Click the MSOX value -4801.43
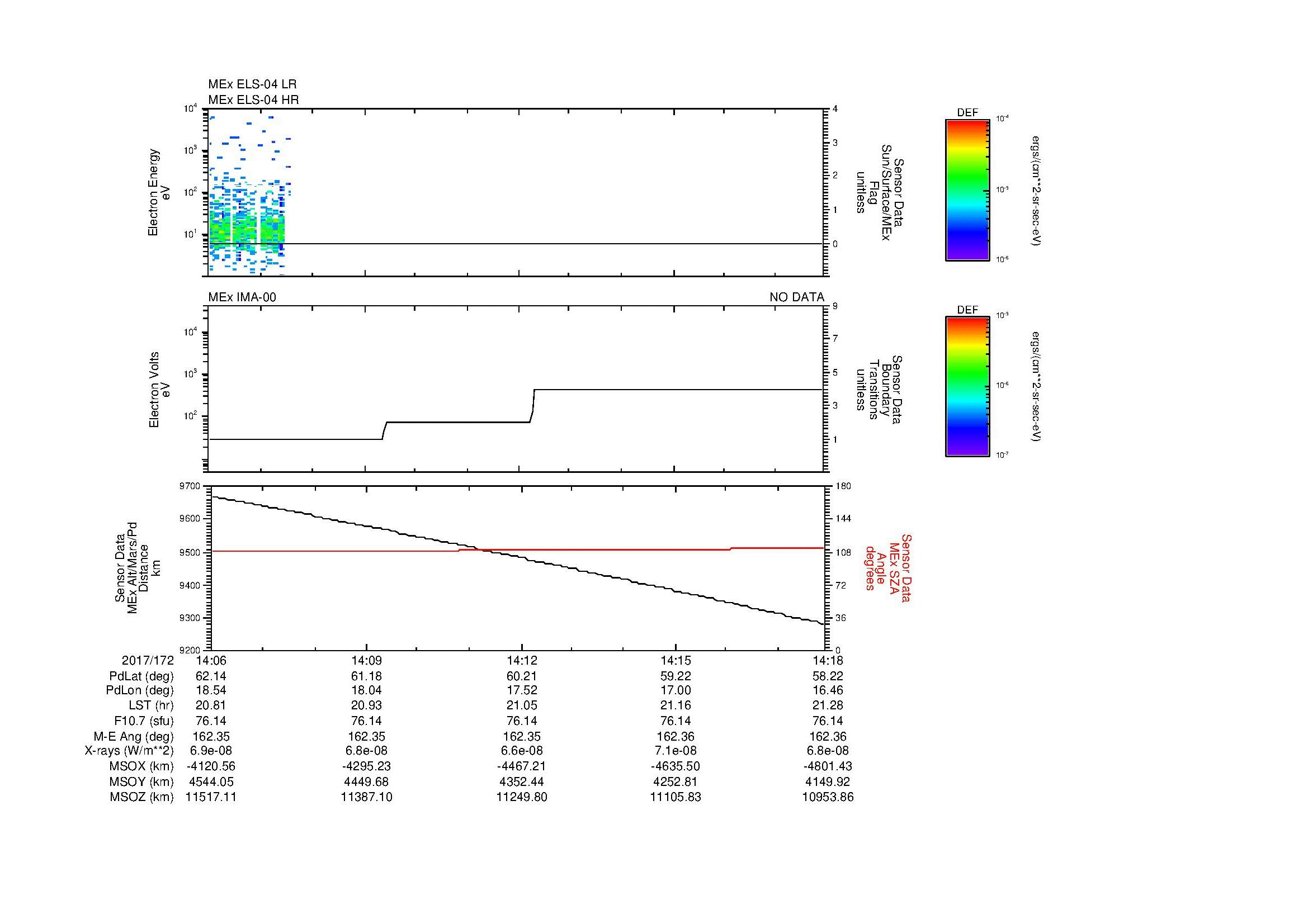This screenshot has width=1308, height=924. [x=828, y=766]
